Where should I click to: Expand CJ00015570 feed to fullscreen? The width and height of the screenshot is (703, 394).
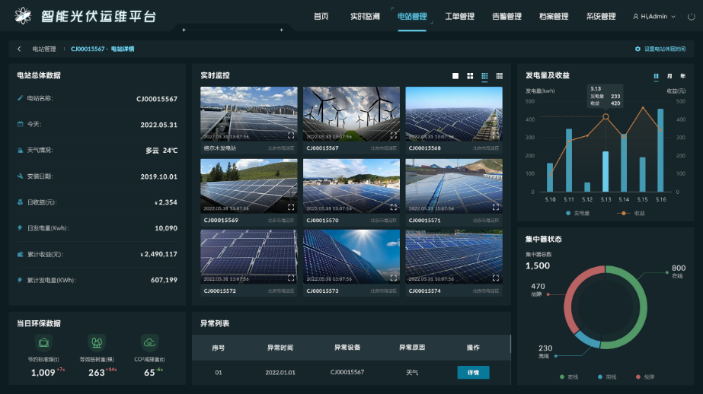(393, 207)
